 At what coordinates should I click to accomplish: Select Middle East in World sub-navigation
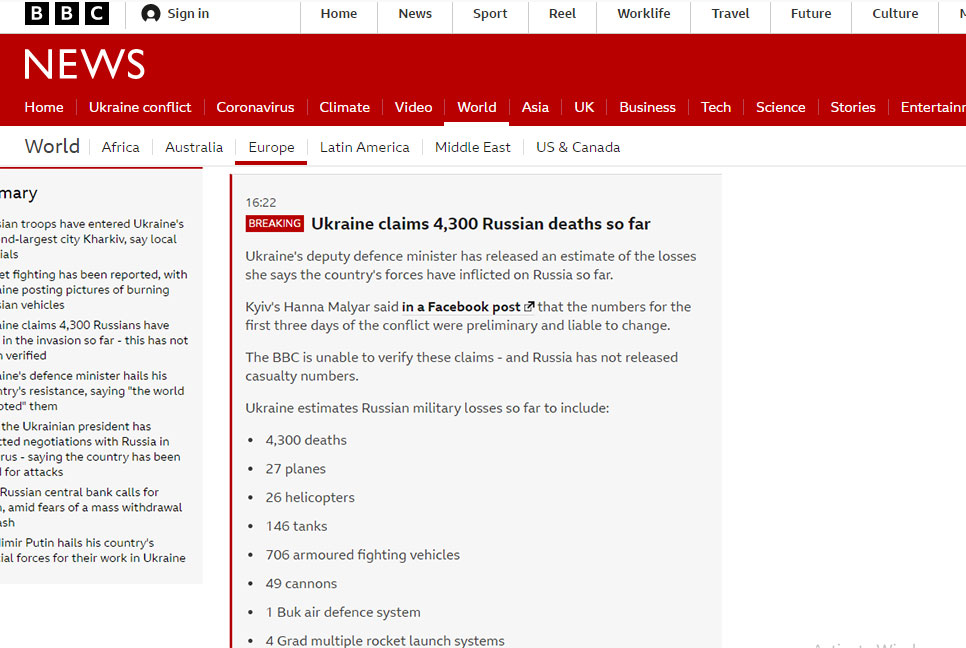coord(473,147)
